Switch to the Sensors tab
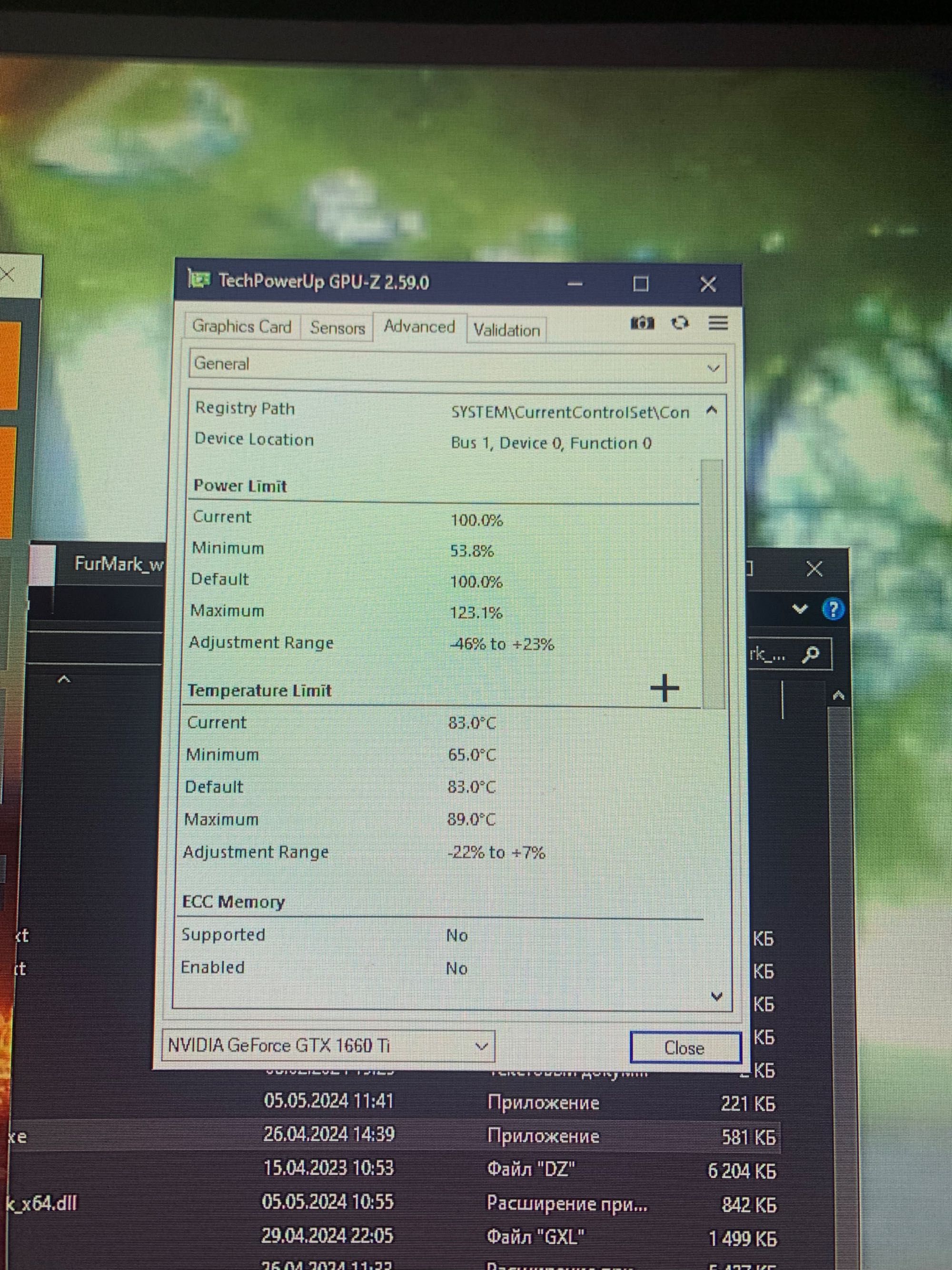The width and height of the screenshot is (952, 1270). (x=337, y=328)
